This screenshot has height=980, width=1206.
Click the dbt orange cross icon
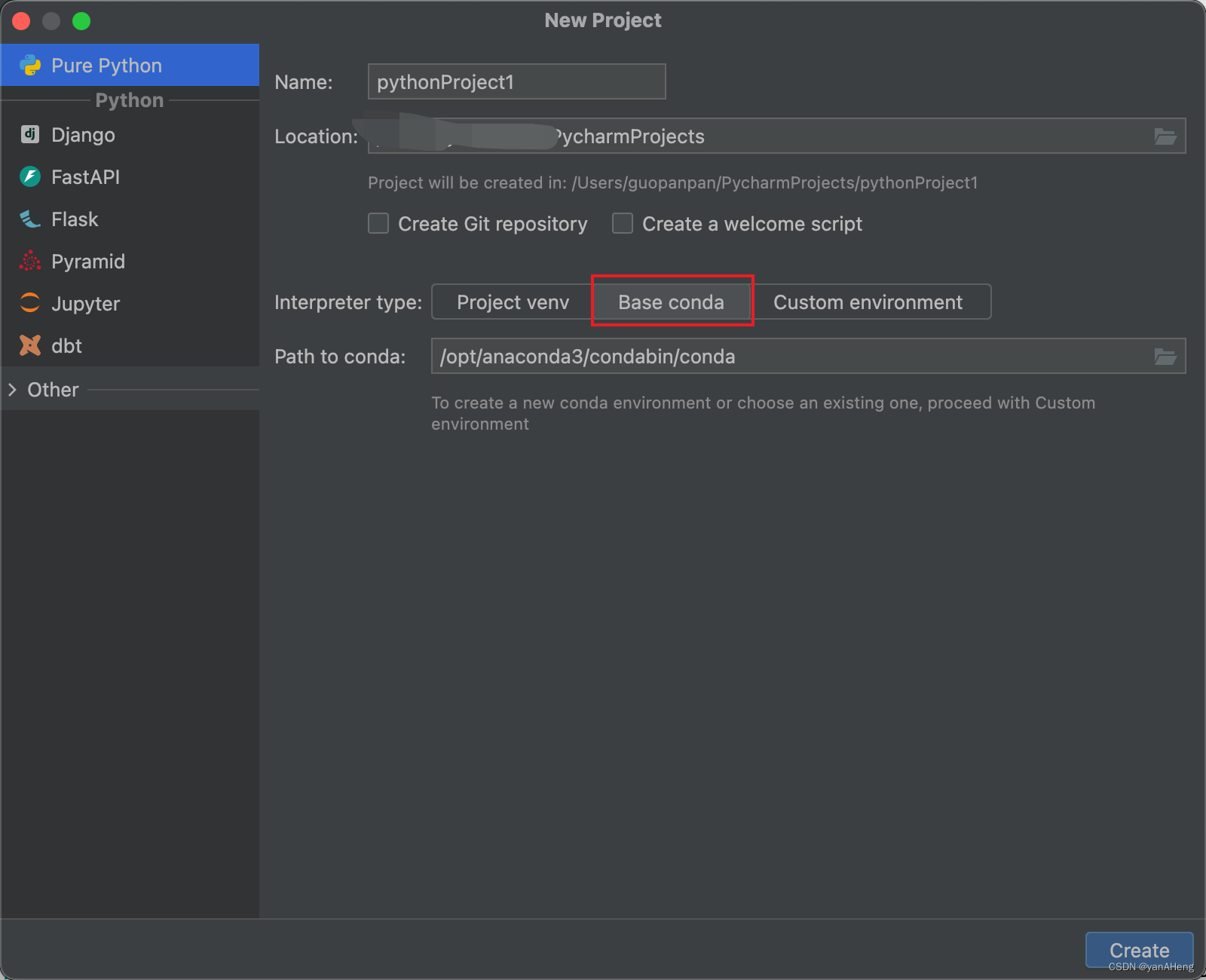tap(30, 345)
